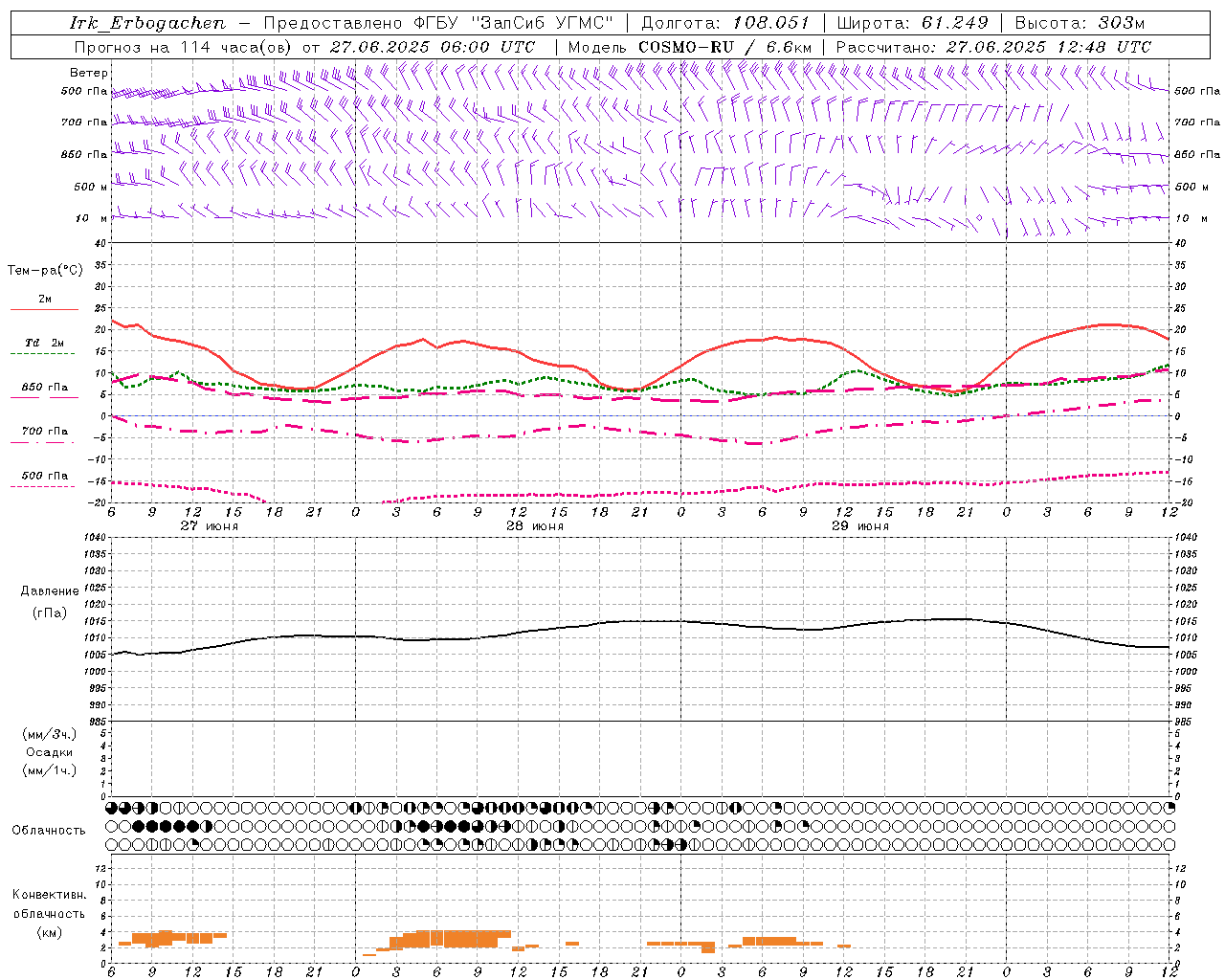
Task: Click the Давление panel title
Action: 49,591
